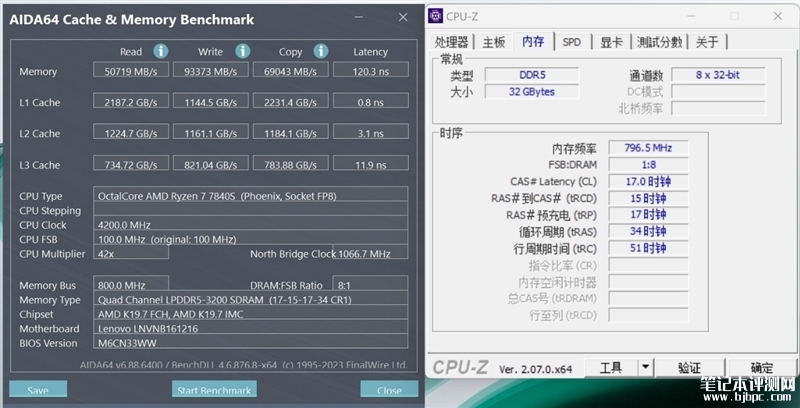Viewport: 800px width, 408px height.
Task: Open the 关于 tab in CPU-Z
Action: [707, 42]
